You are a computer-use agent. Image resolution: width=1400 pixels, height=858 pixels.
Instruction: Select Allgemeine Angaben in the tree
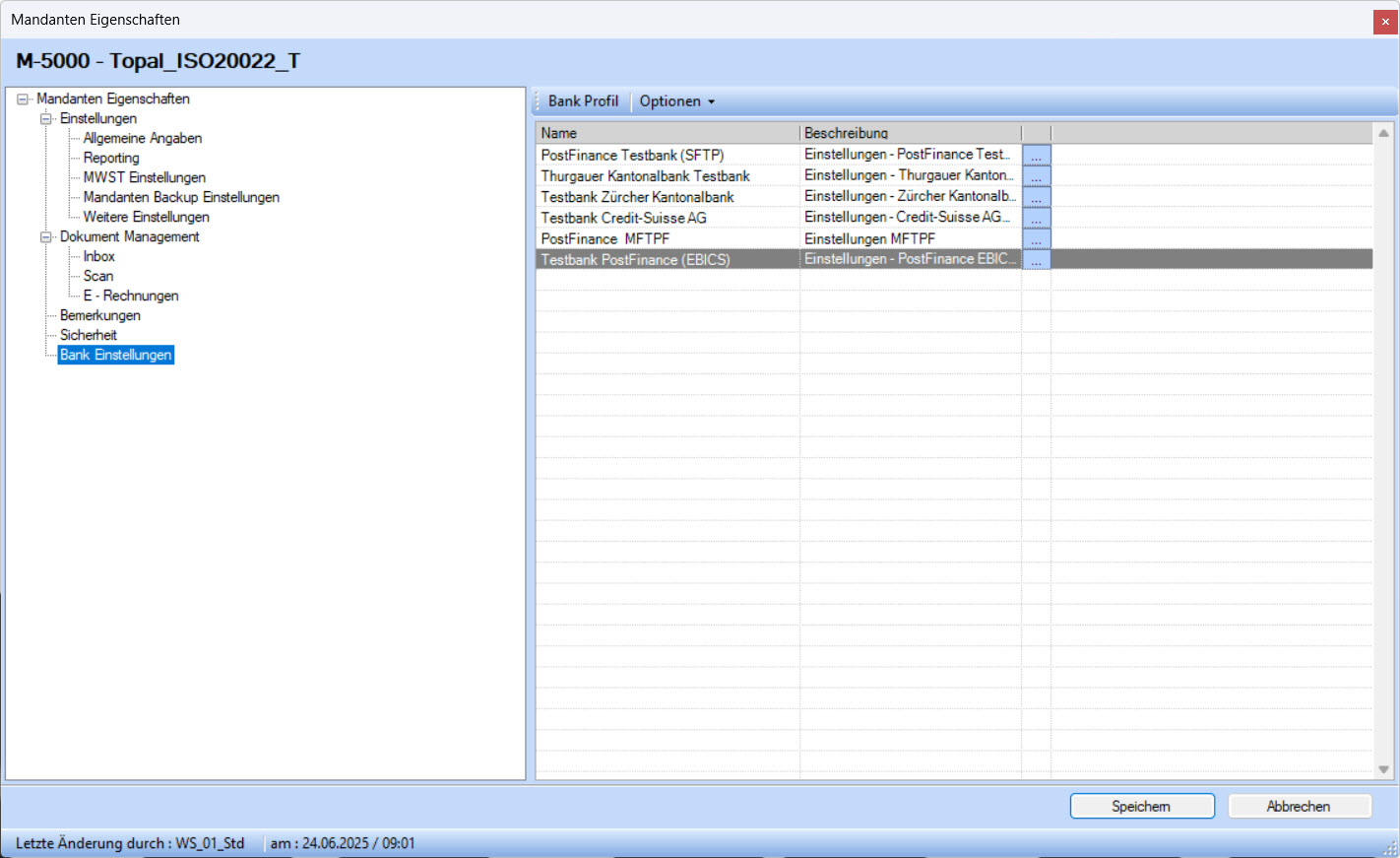[143, 139]
